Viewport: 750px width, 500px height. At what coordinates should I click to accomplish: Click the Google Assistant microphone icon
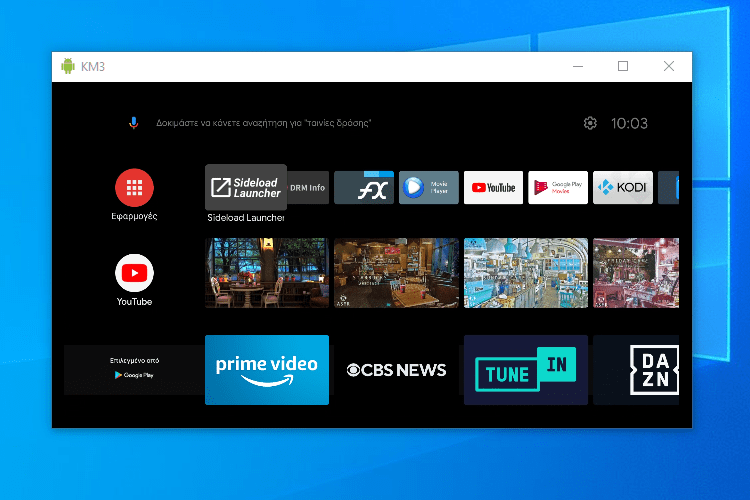click(x=133, y=123)
